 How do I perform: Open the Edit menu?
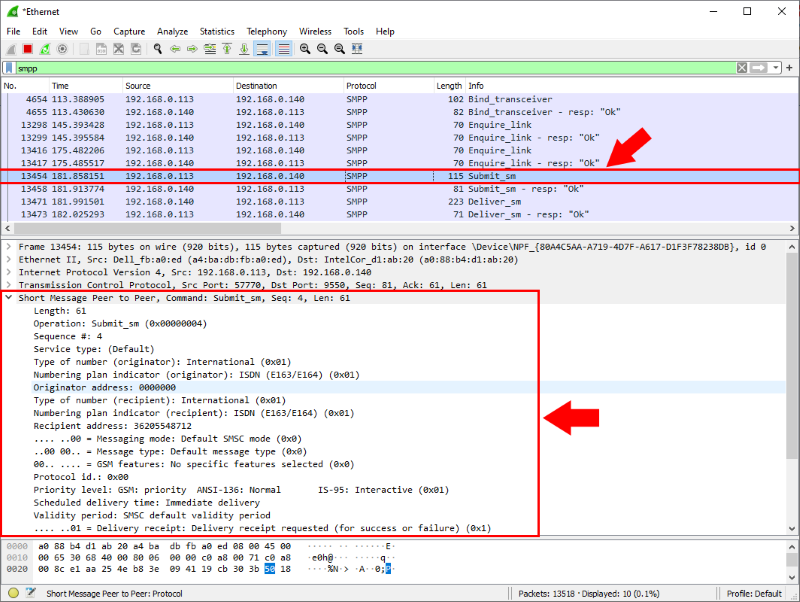(x=39, y=32)
